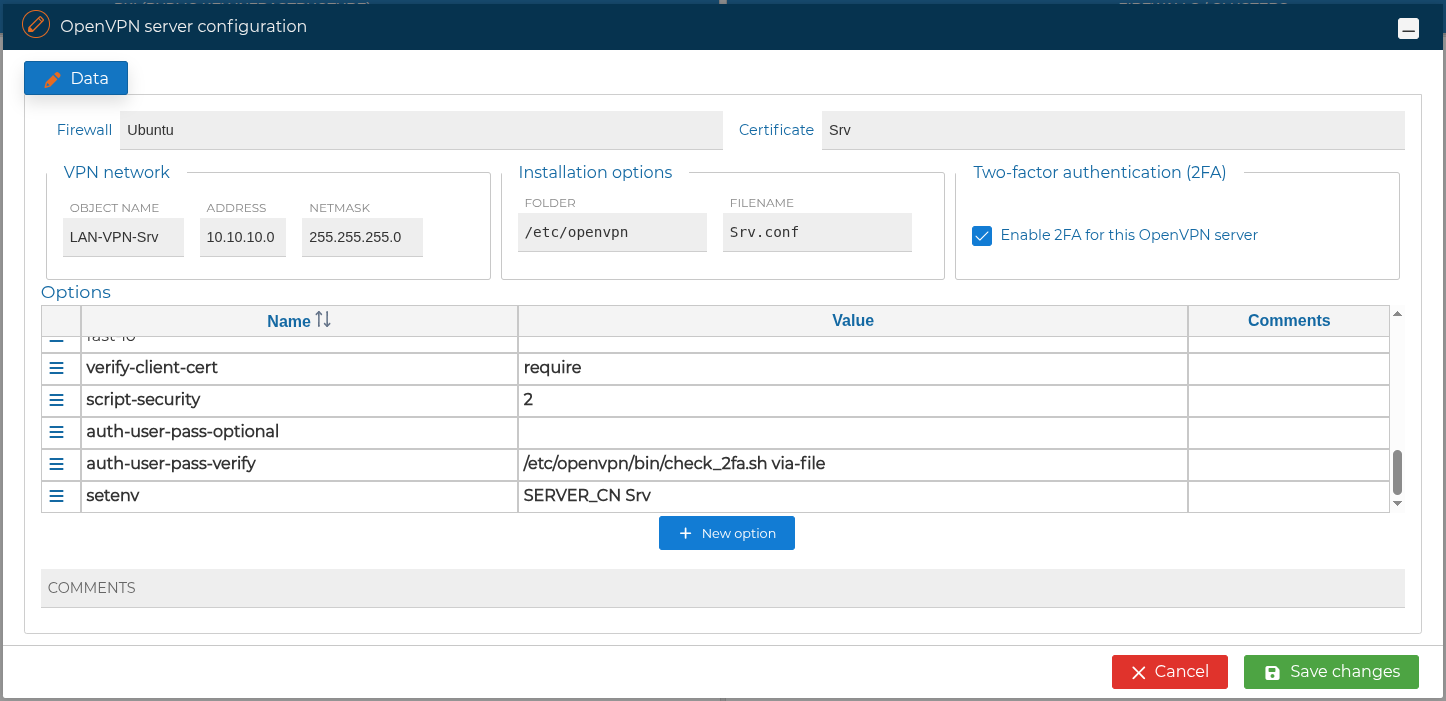This screenshot has width=1446, height=701.
Task: Click the options table scroll-up arrow
Action: point(1397,314)
